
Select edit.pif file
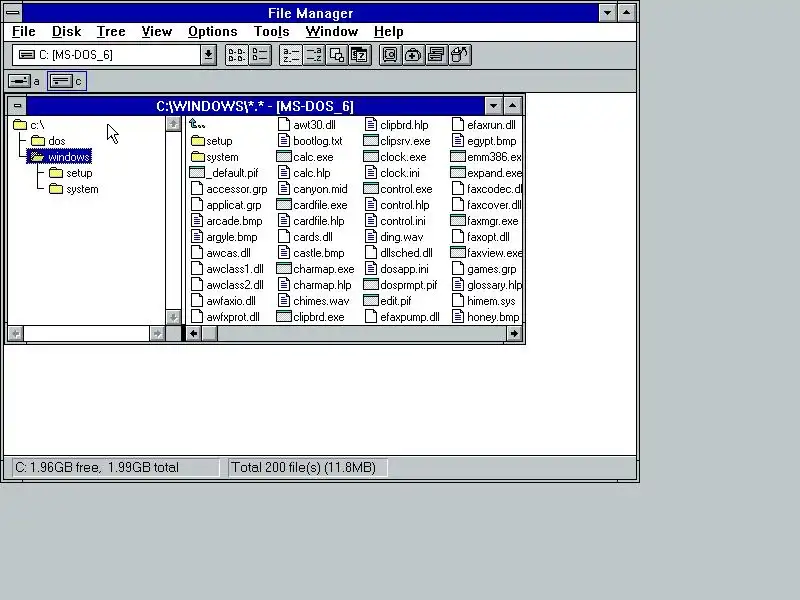click(387, 301)
